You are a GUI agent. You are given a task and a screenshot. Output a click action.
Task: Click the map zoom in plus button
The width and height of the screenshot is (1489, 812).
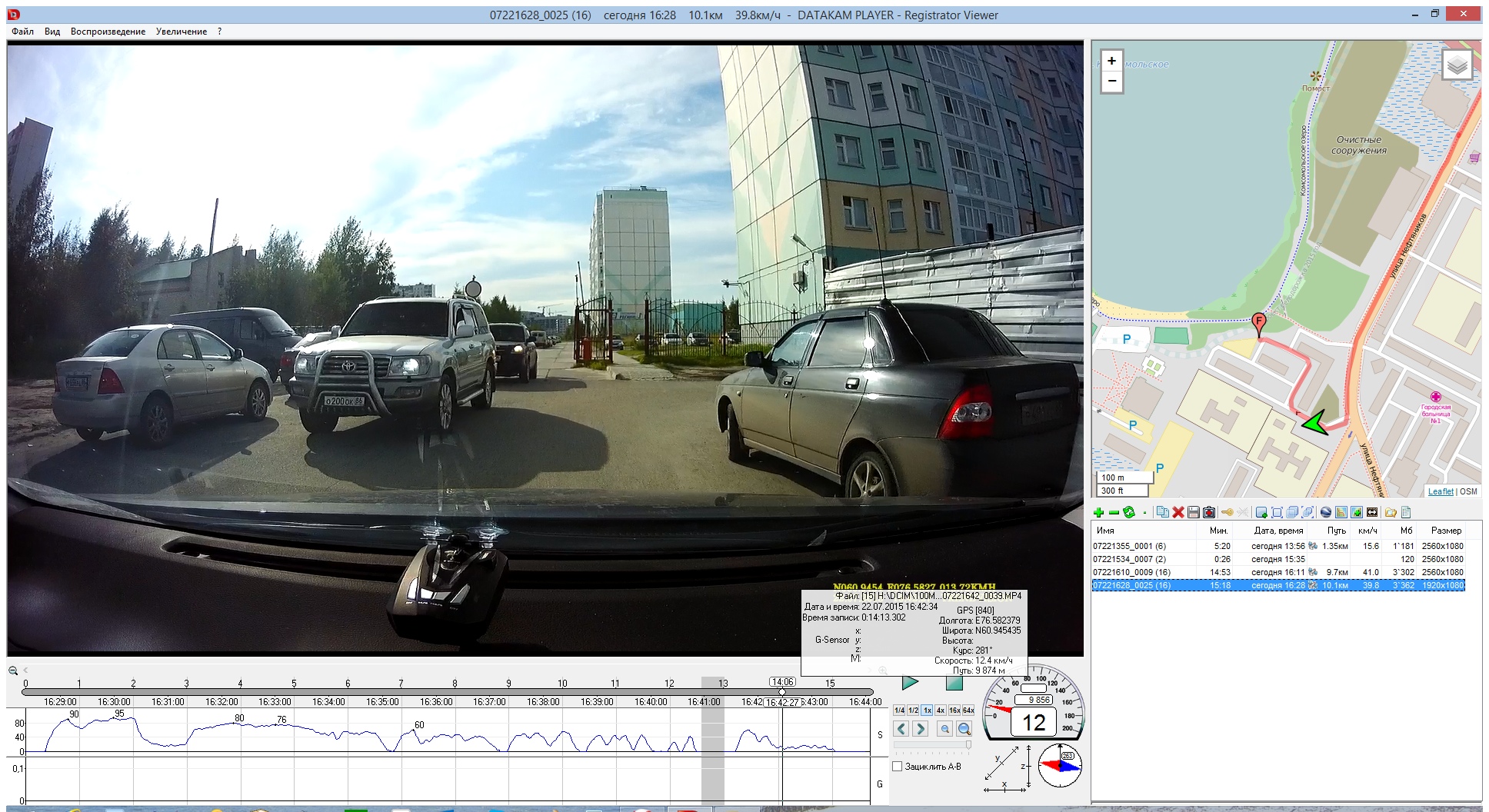[1111, 61]
